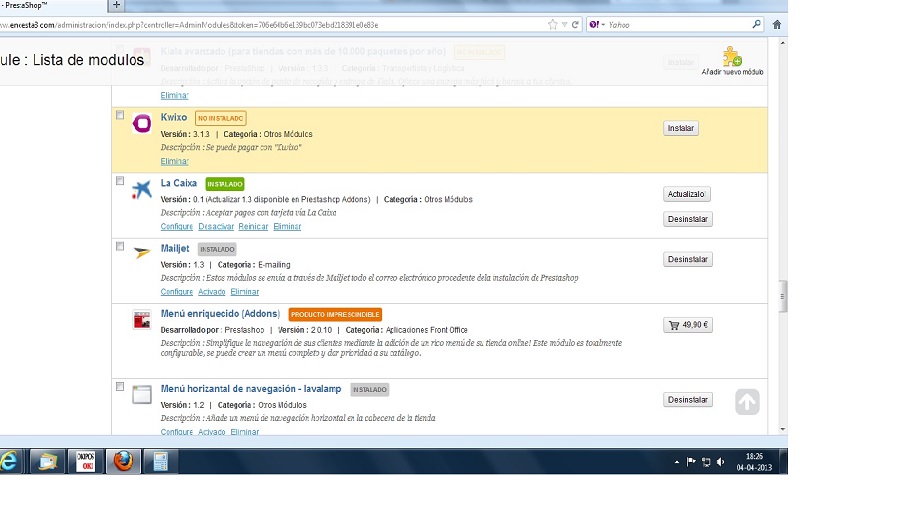Viewport: 900px width, 506px height.
Task: Click the scrollbar down arrow
Action: [x=783, y=430]
